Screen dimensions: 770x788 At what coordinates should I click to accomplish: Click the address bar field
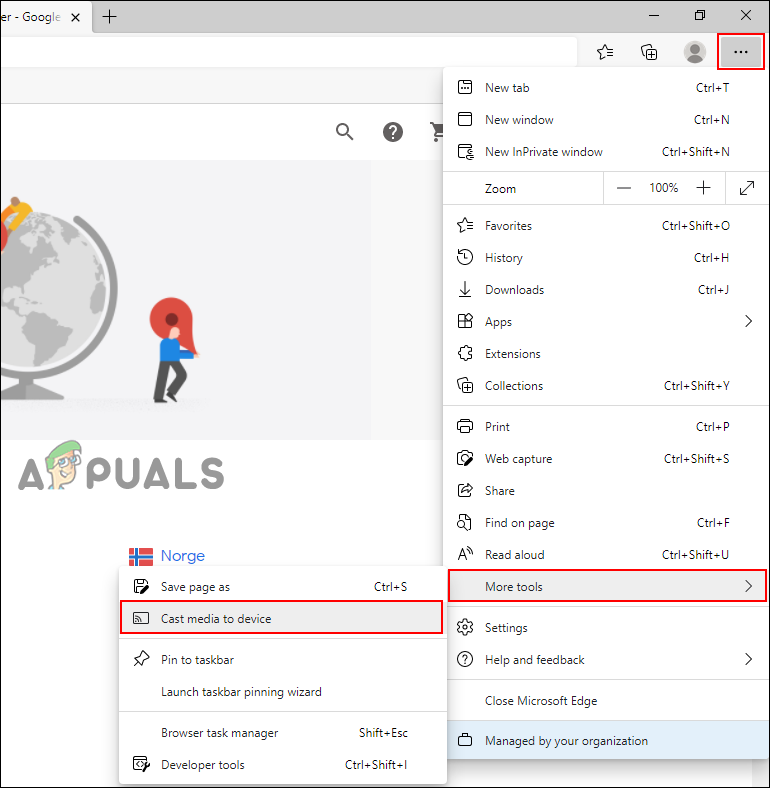pyautogui.click(x=288, y=52)
